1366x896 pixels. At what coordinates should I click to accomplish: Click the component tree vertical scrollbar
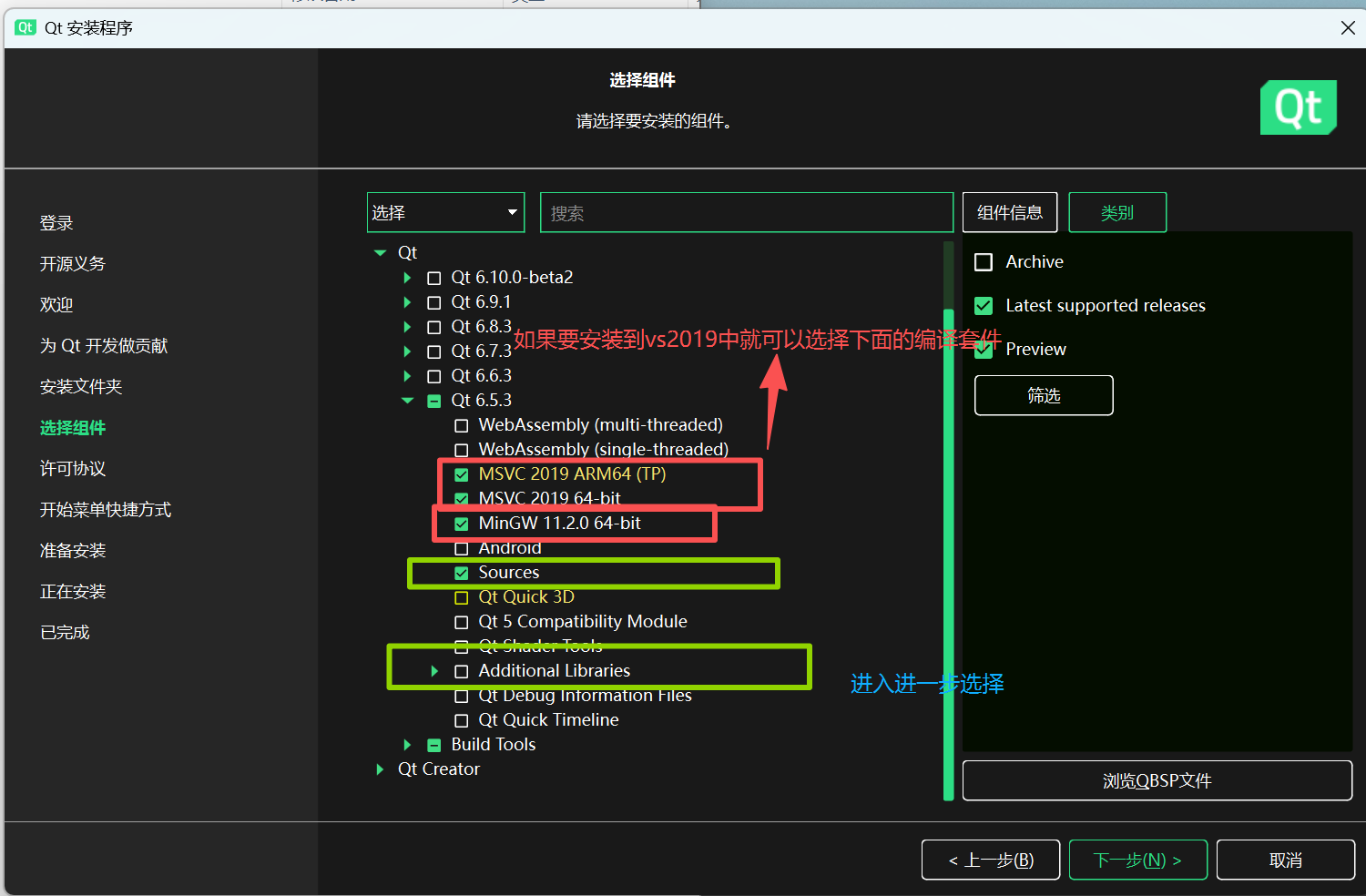coord(949,555)
